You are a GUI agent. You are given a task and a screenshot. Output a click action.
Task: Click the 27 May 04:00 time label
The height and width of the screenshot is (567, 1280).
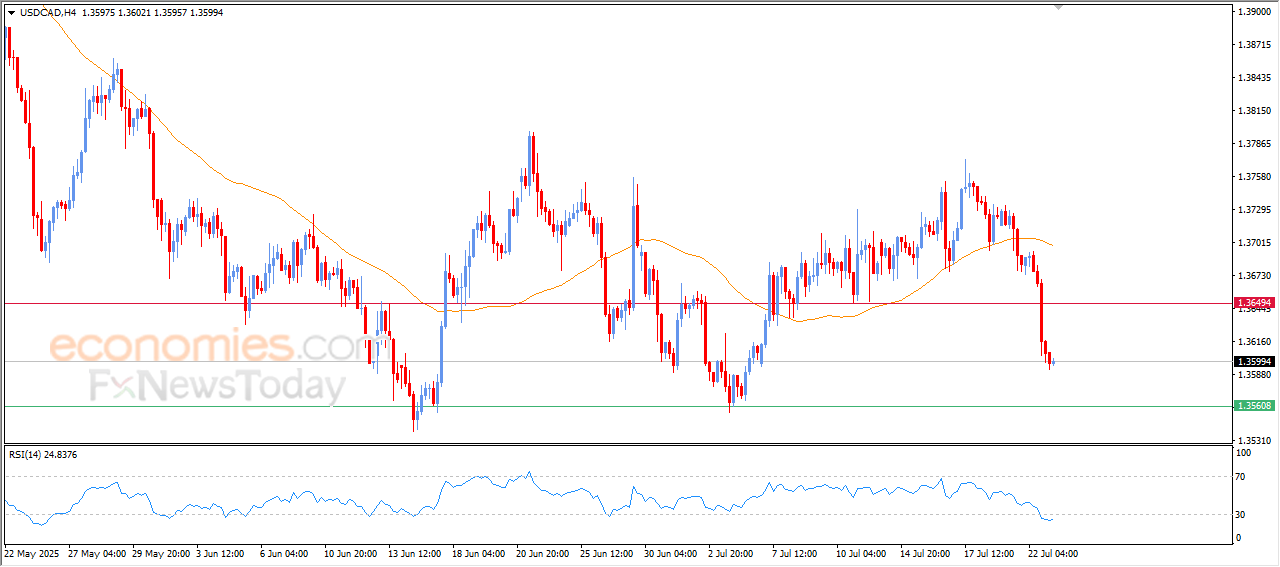click(x=96, y=553)
